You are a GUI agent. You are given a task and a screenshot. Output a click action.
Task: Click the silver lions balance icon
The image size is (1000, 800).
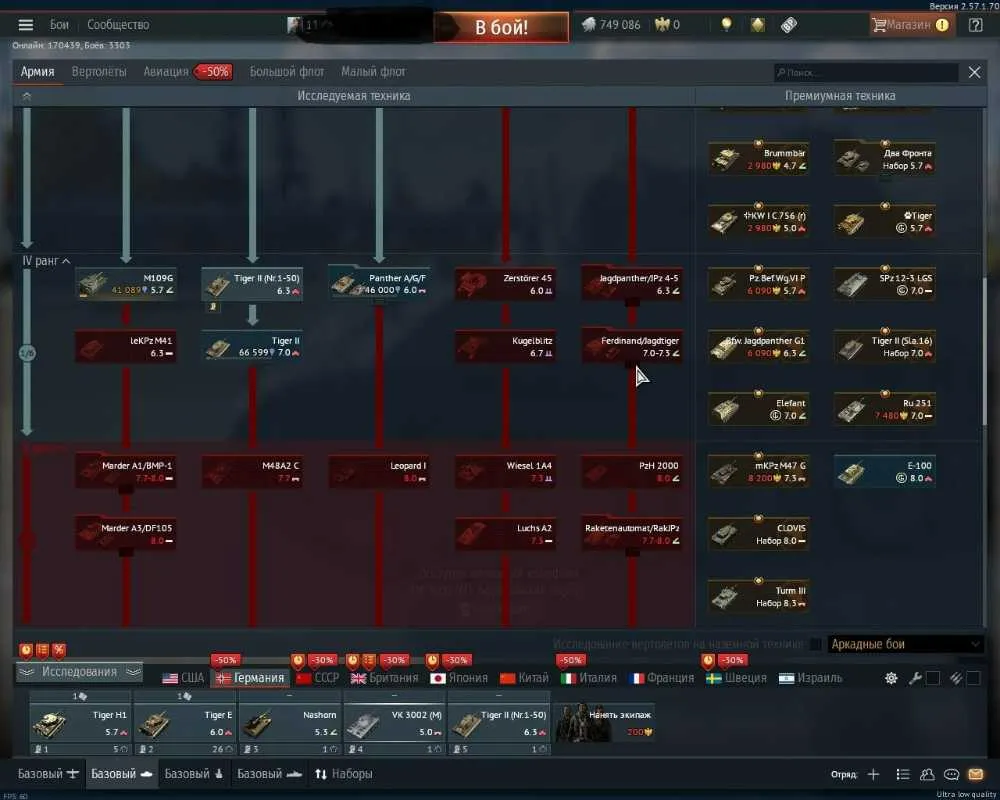point(589,25)
